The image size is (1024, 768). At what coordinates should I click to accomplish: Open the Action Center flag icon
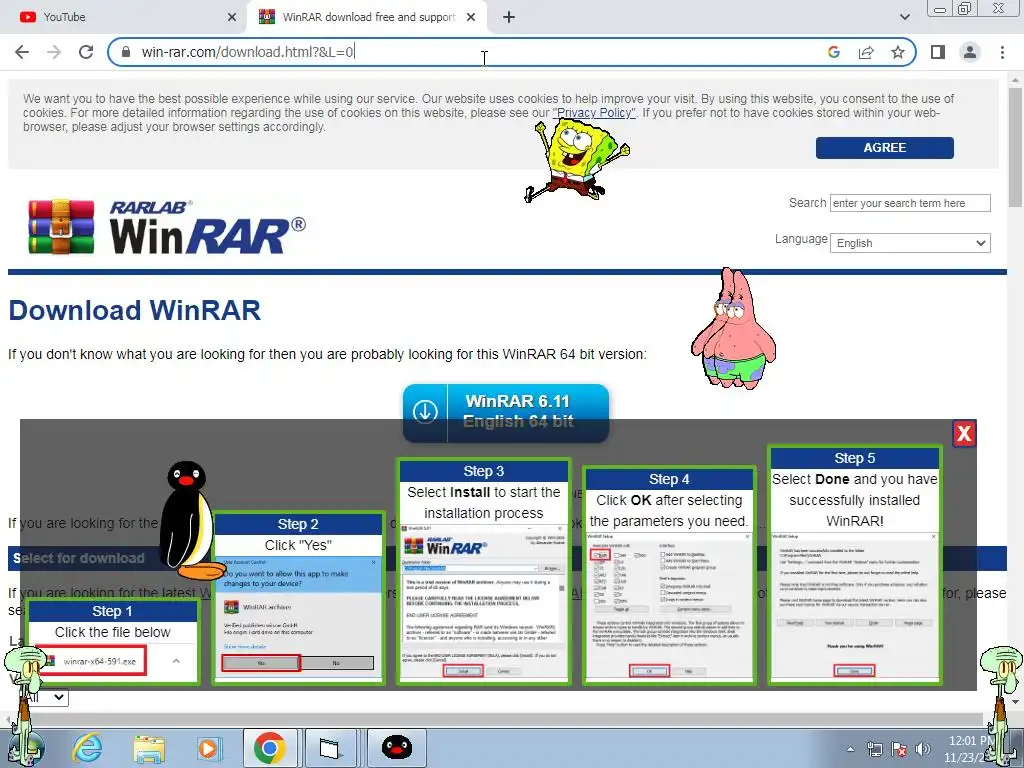point(899,749)
